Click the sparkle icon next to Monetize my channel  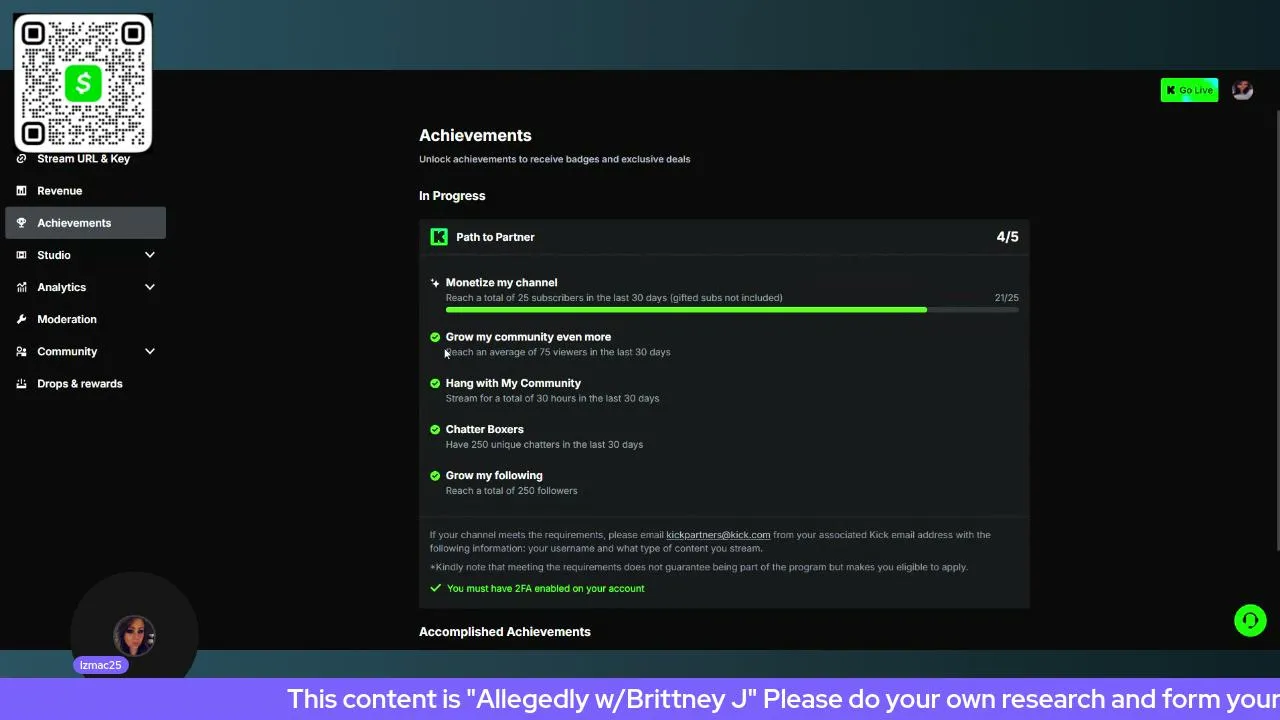tap(435, 283)
